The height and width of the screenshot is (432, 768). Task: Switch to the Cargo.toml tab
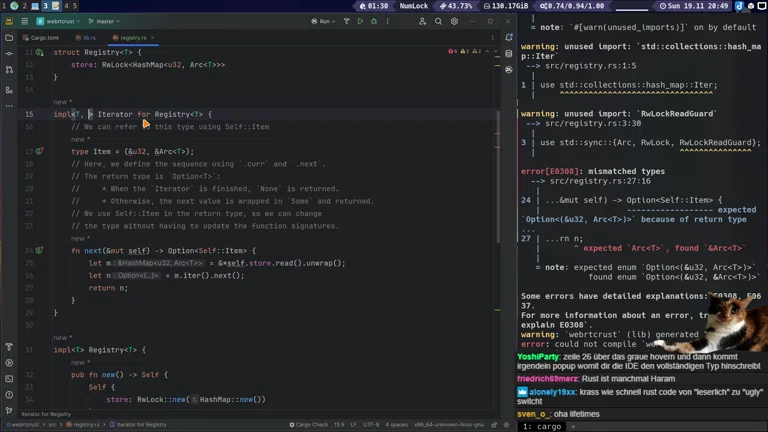pyautogui.click(x=44, y=38)
